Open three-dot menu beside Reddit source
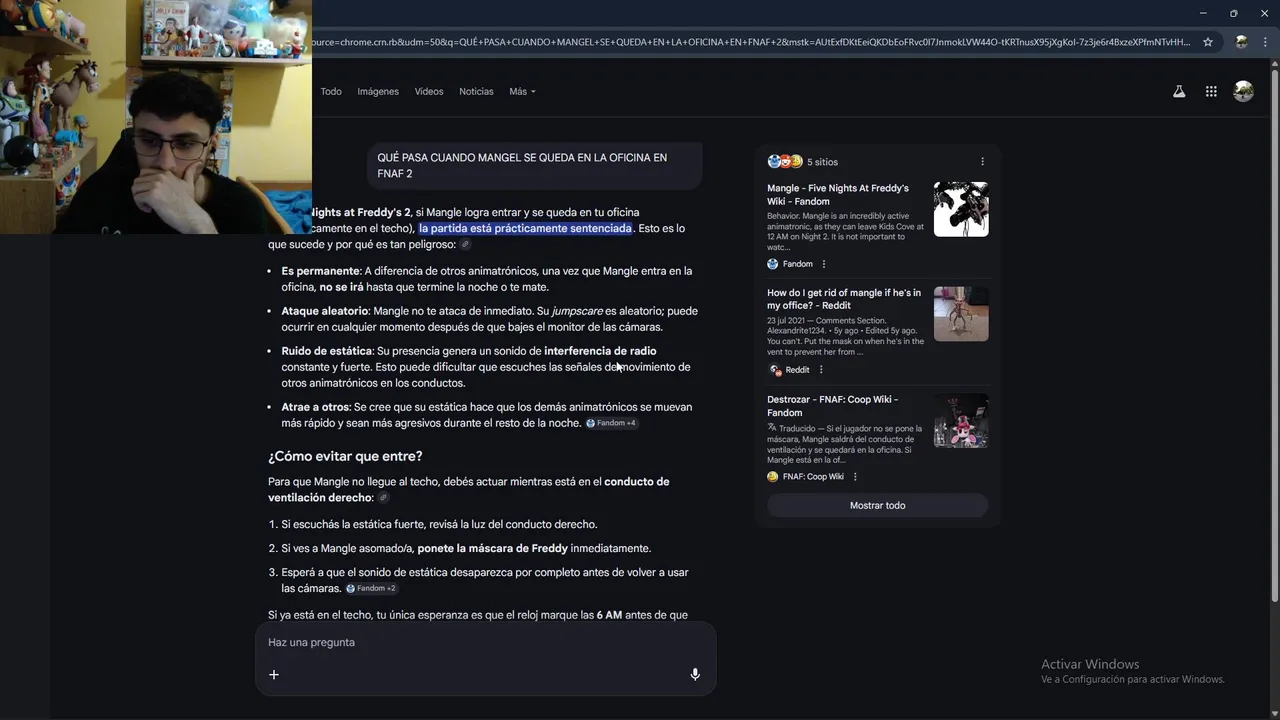The height and width of the screenshot is (720, 1280). 821,370
